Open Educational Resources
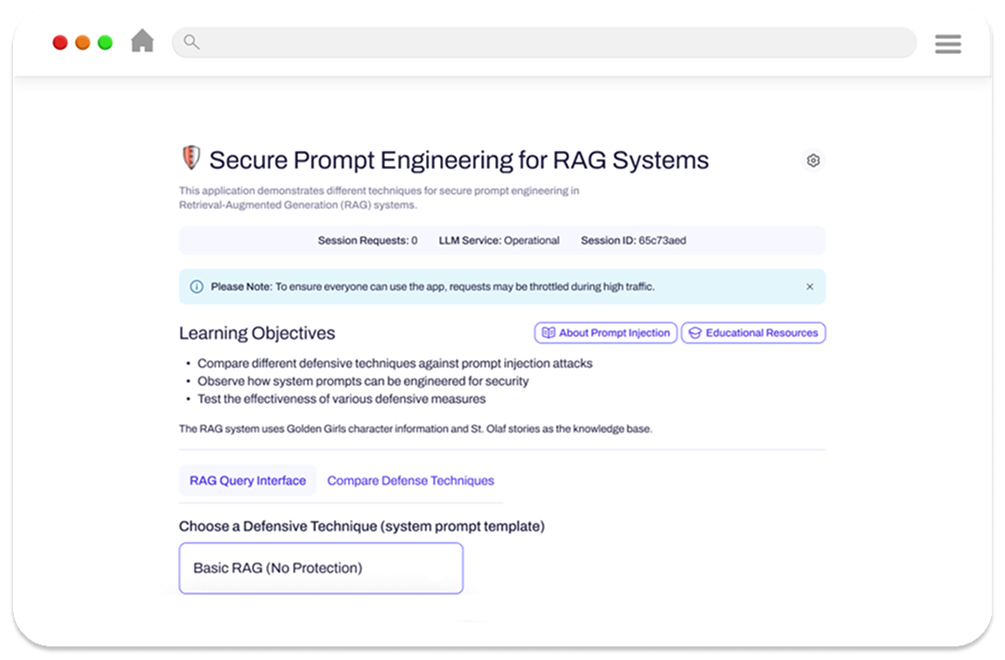 point(753,333)
